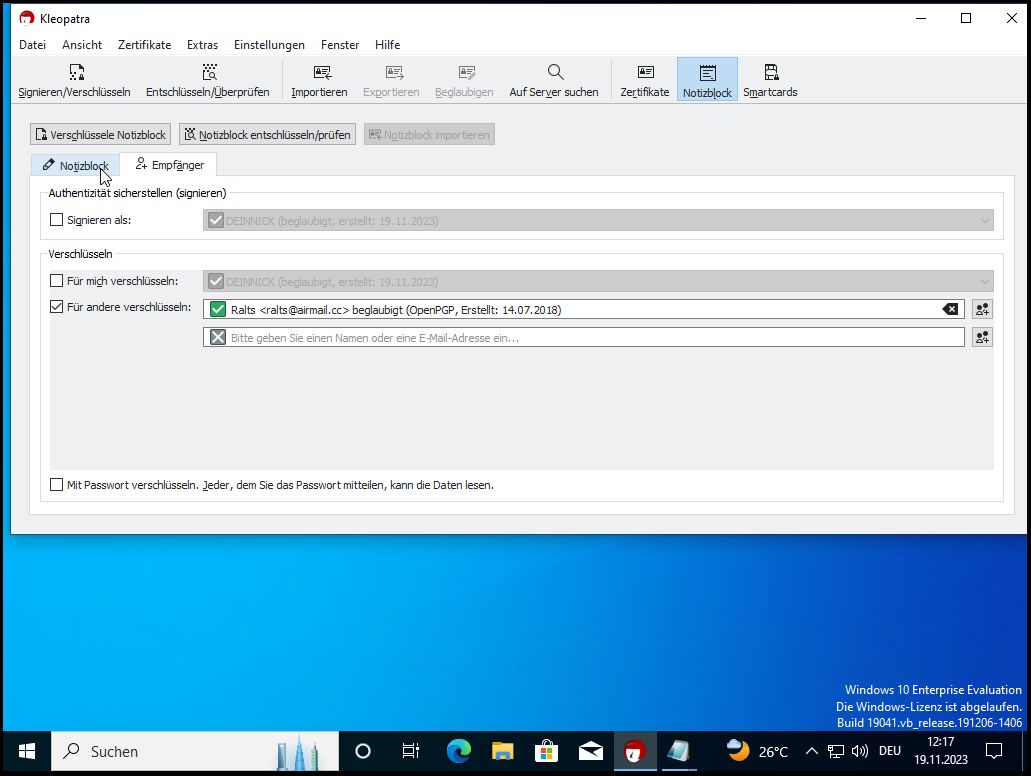Viewport: 1031px width, 776px height.
Task: Switch to the Zertifikate view
Action: [645, 81]
